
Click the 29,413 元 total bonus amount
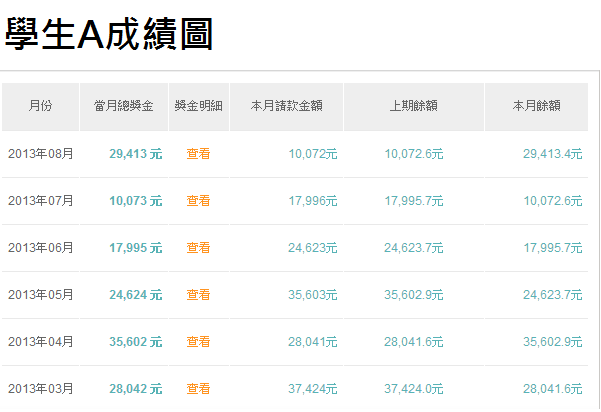click(135, 154)
